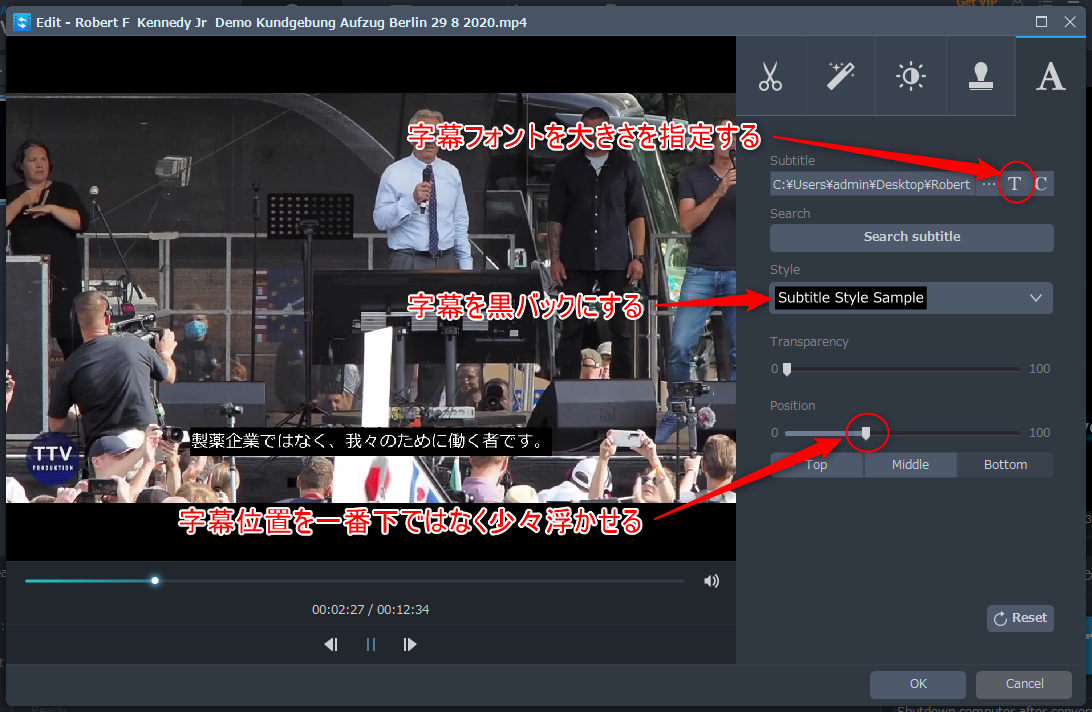Click the Transparency slider handle

[786, 369]
